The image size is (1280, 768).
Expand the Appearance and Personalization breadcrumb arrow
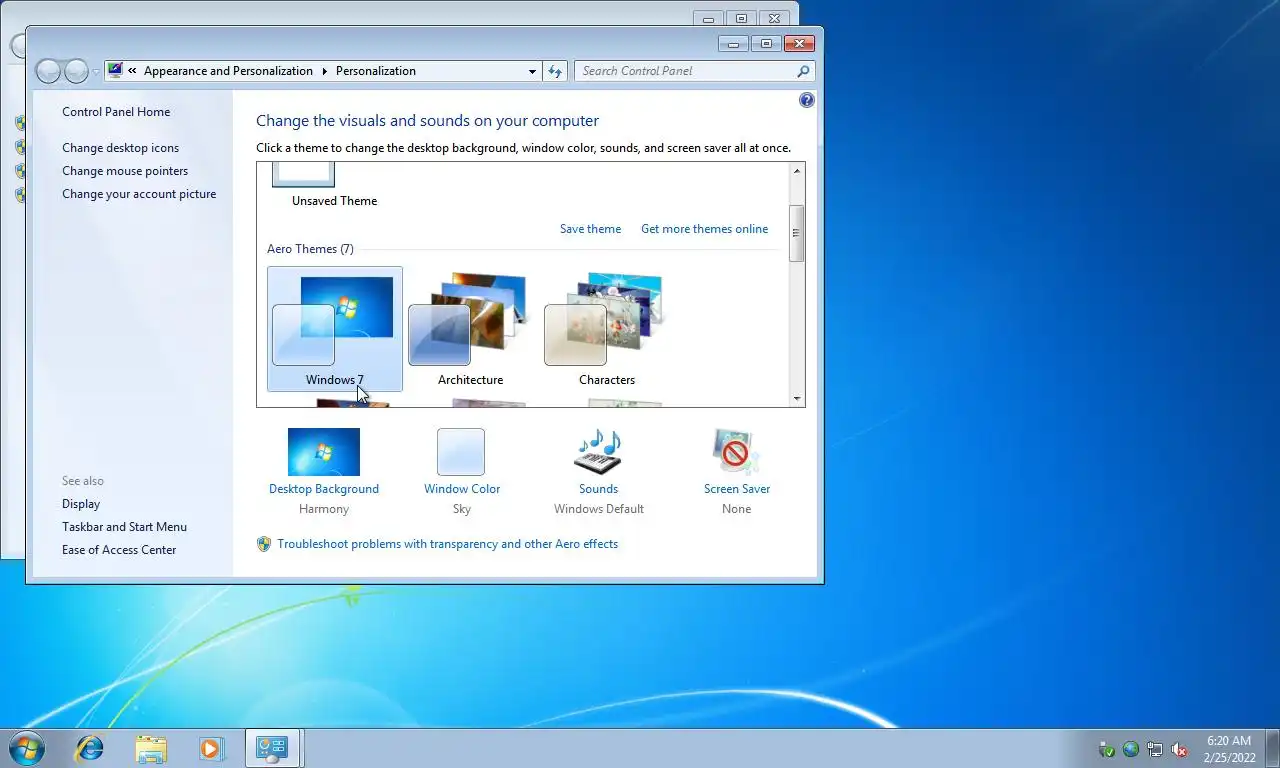324,71
